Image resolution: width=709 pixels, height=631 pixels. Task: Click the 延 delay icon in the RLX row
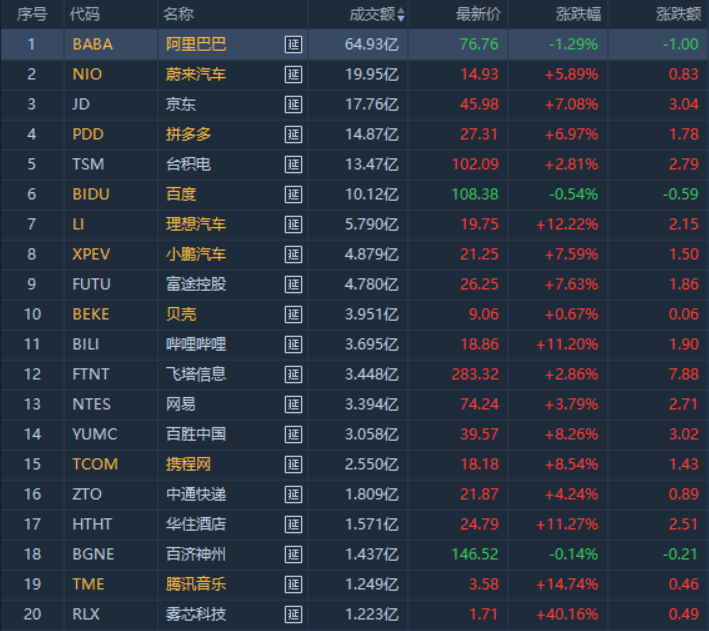pos(293,614)
